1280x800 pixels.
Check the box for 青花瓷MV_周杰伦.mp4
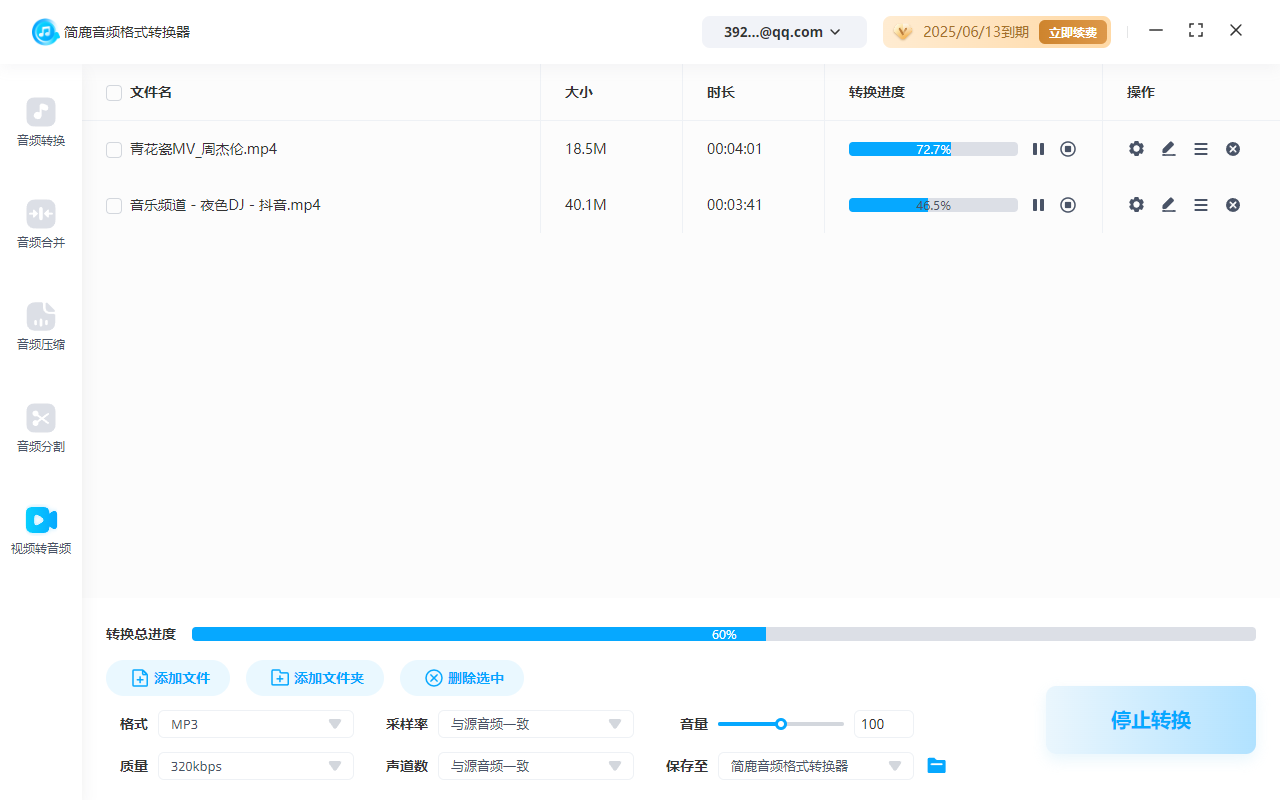point(114,150)
